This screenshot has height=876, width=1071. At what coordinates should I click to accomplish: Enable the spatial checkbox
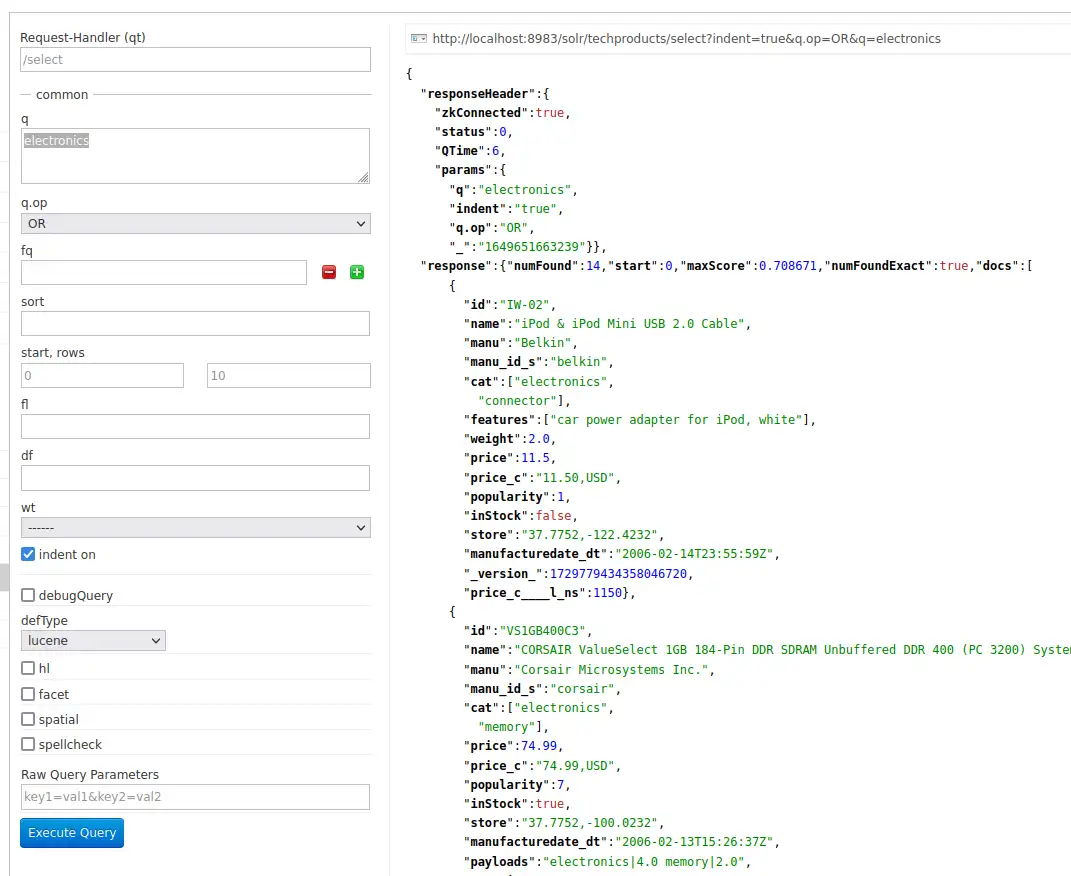[x=28, y=720]
